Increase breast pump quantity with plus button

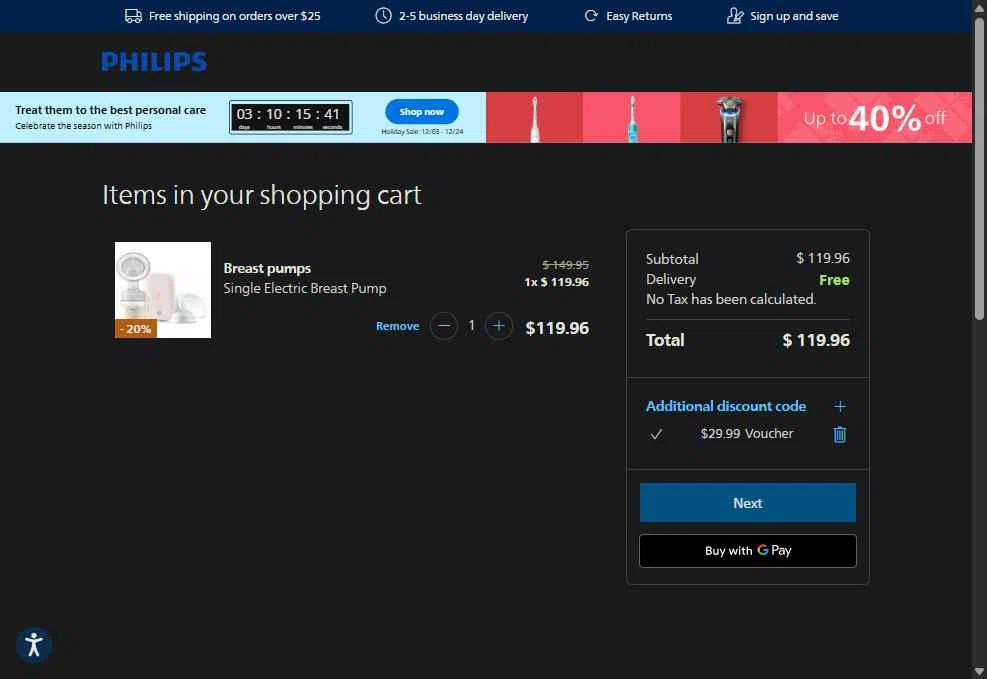point(499,326)
